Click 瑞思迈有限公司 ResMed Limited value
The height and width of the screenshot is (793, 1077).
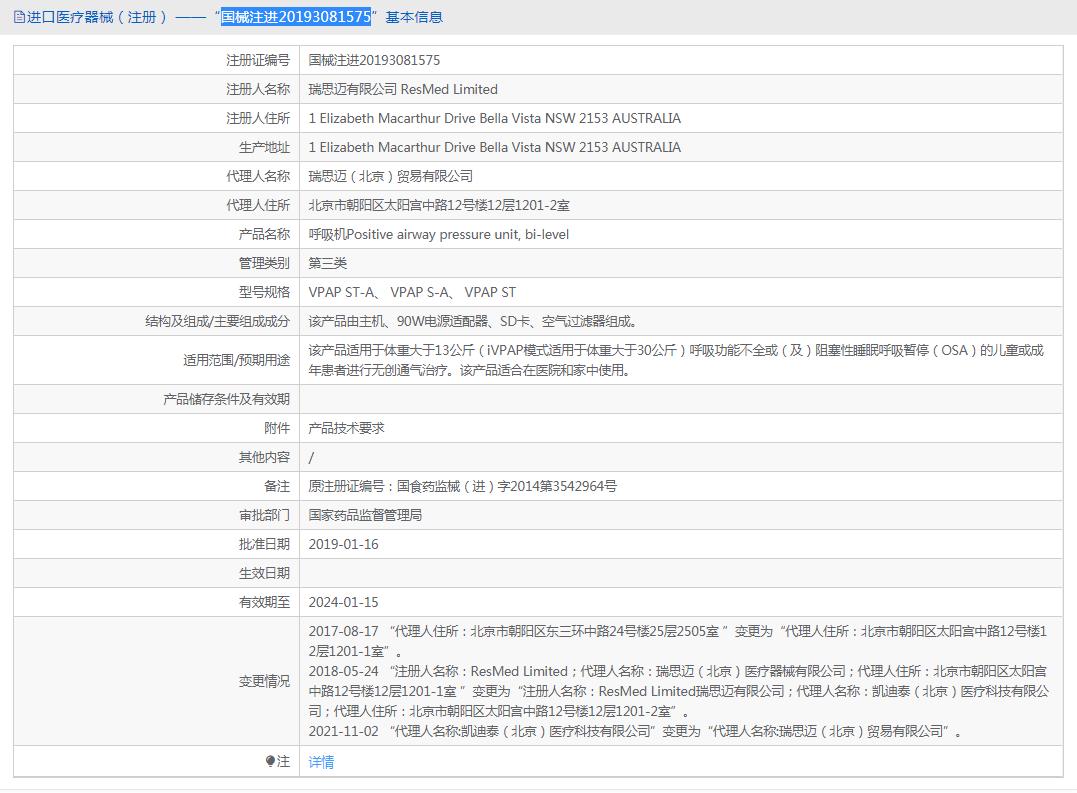point(403,89)
